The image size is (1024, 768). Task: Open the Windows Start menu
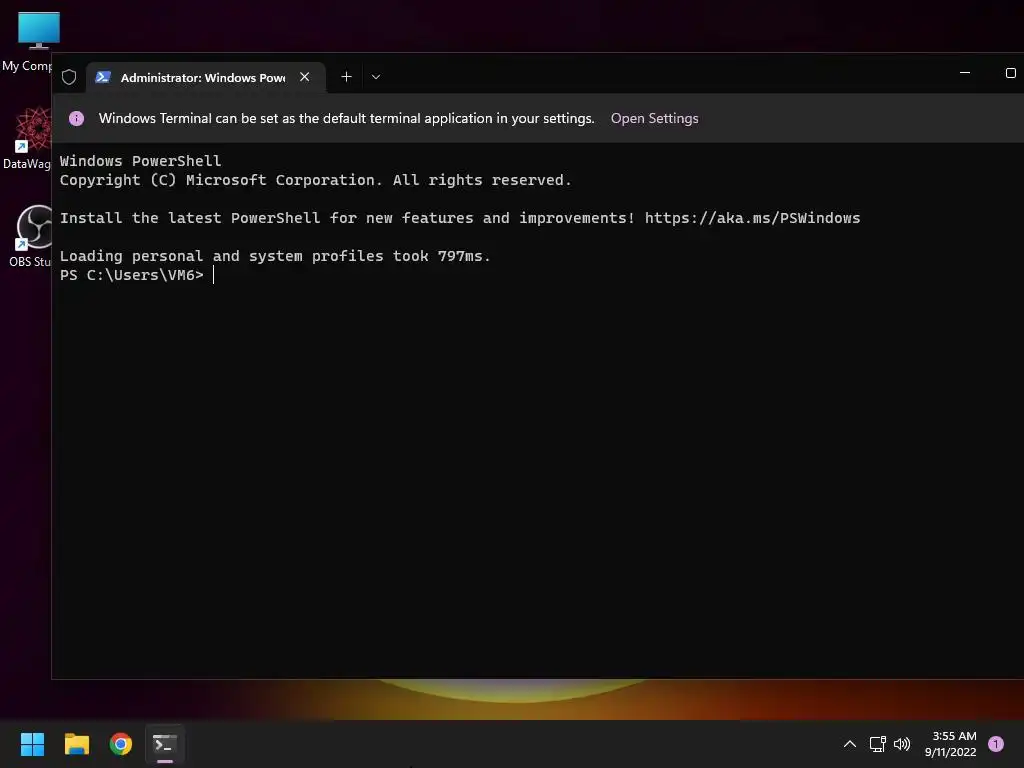[32, 744]
